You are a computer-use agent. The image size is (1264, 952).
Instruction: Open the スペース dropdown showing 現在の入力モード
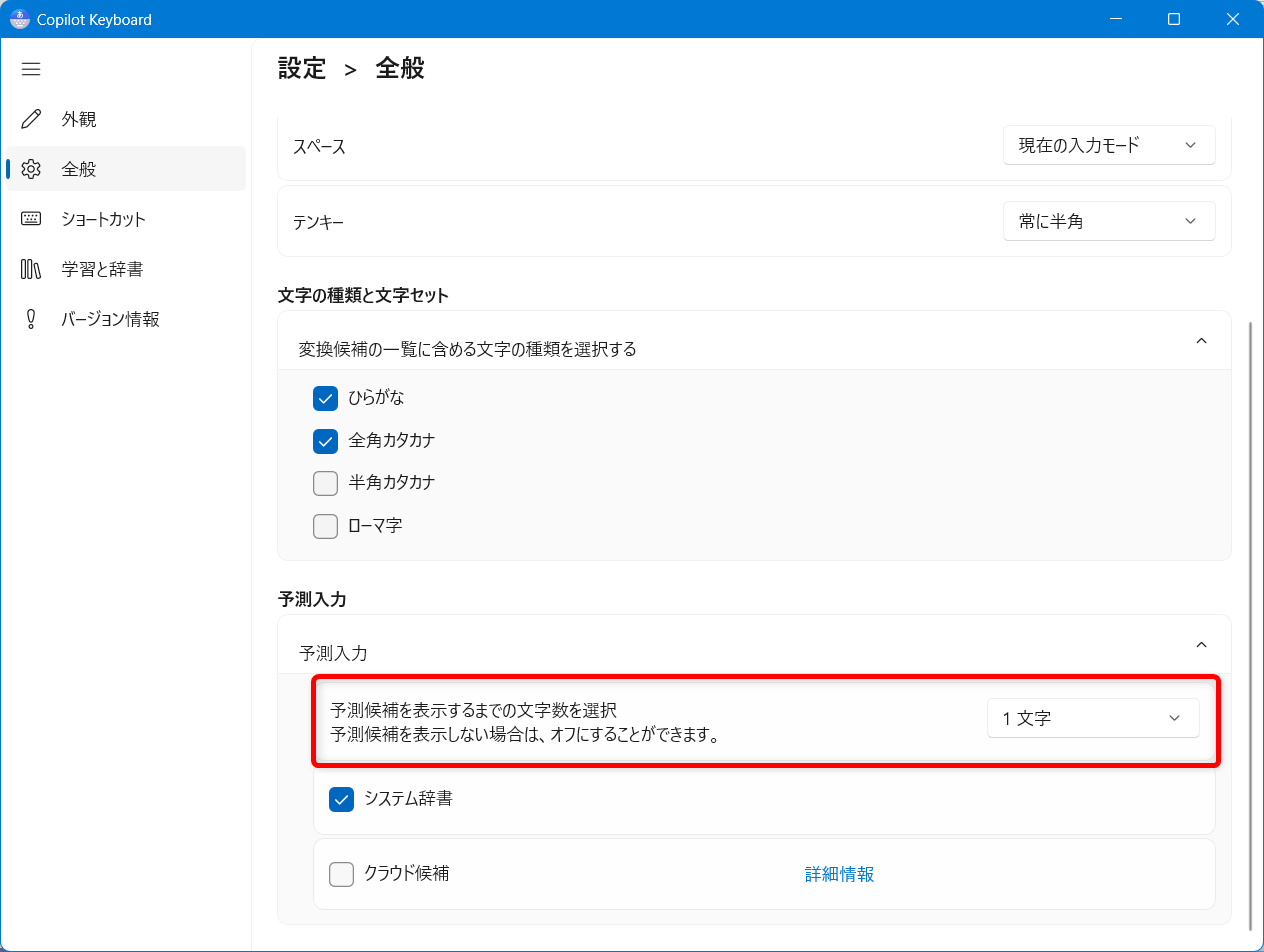(1109, 145)
